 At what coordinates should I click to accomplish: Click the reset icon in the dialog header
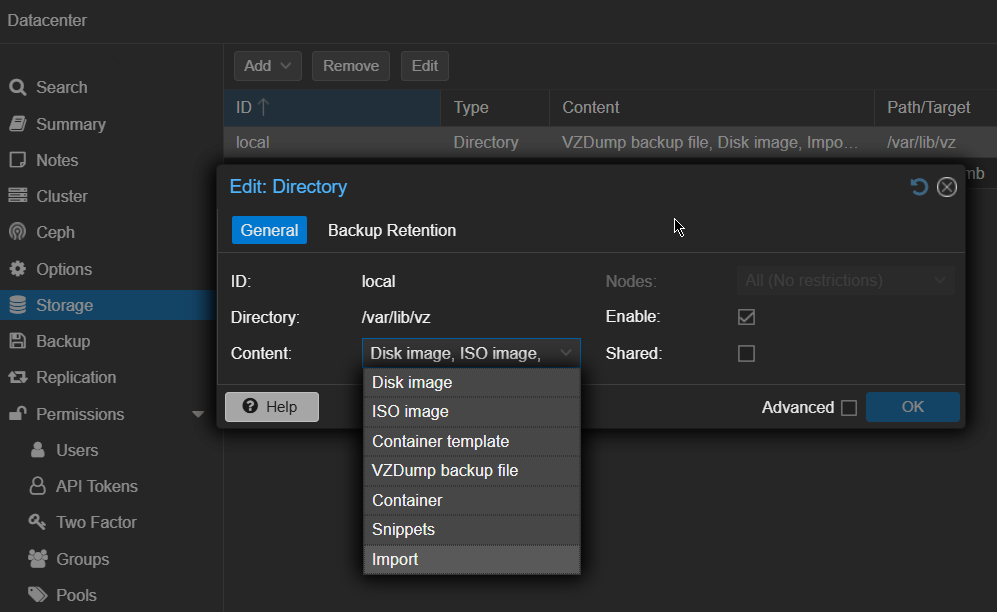pyautogui.click(x=919, y=187)
